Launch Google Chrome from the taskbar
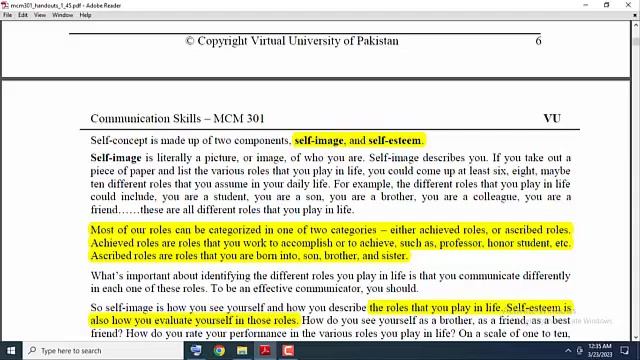The height and width of the screenshot is (360, 640). tap(219, 351)
